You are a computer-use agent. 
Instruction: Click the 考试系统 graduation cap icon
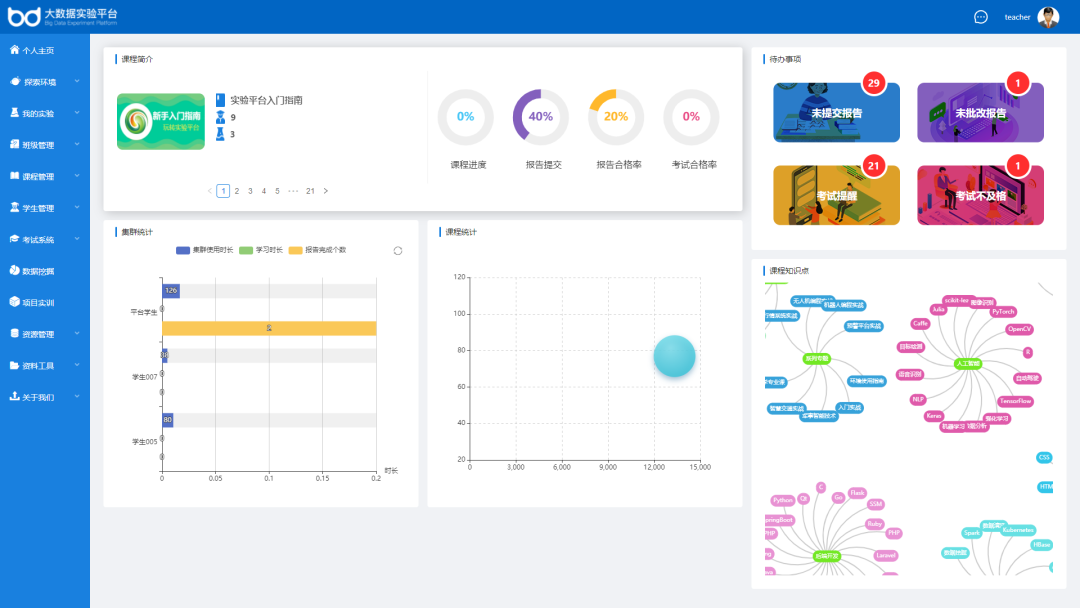[x=14, y=239]
